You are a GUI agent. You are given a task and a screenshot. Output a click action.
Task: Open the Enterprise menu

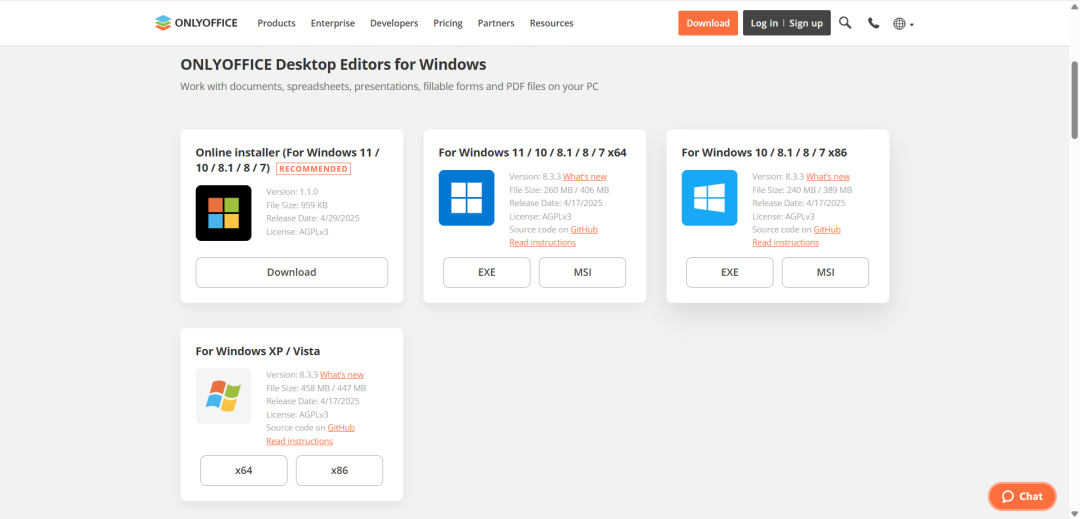pyautogui.click(x=333, y=23)
